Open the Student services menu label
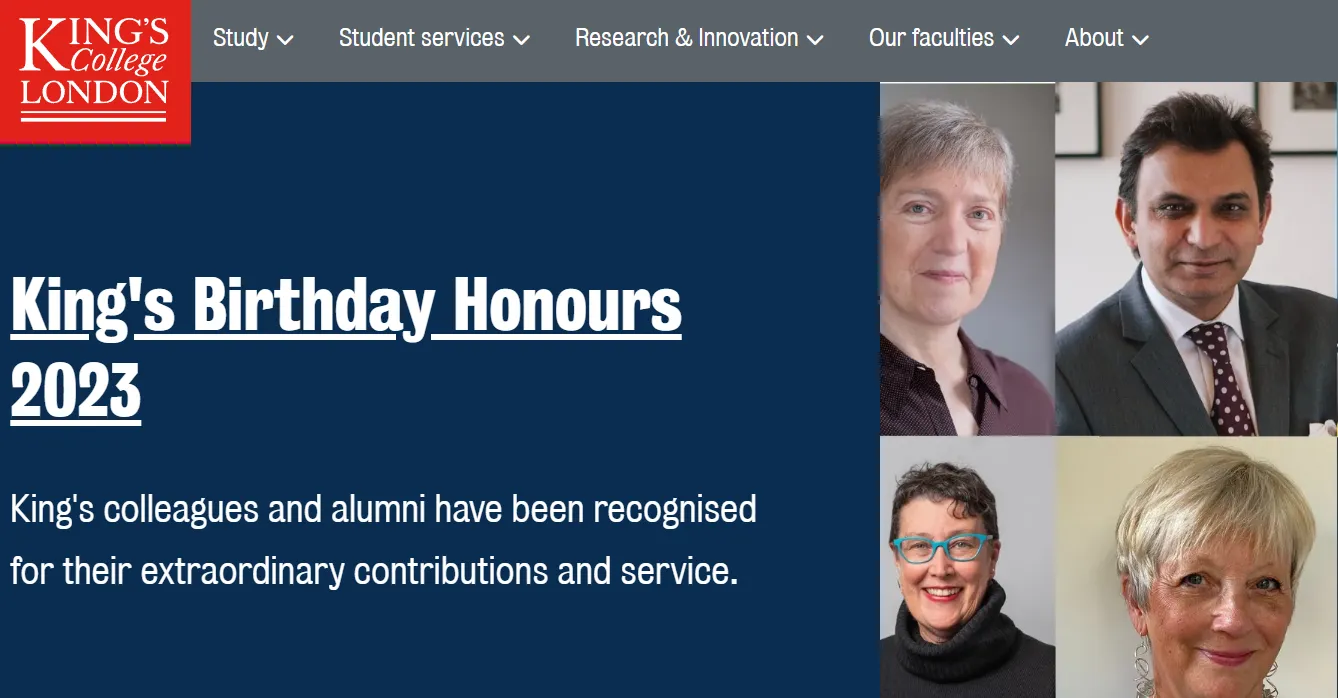Image resolution: width=1338 pixels, height=698 pixels. [421, 38]
